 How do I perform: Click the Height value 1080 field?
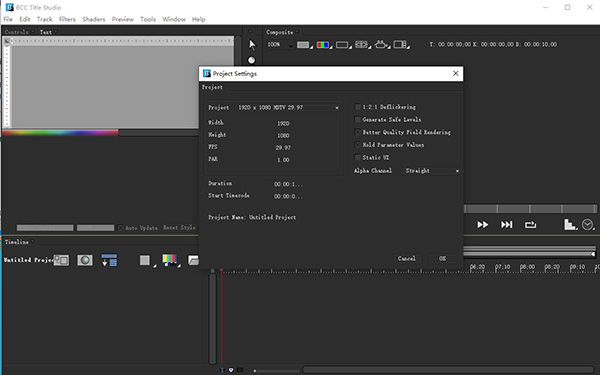tap(283, 136)
